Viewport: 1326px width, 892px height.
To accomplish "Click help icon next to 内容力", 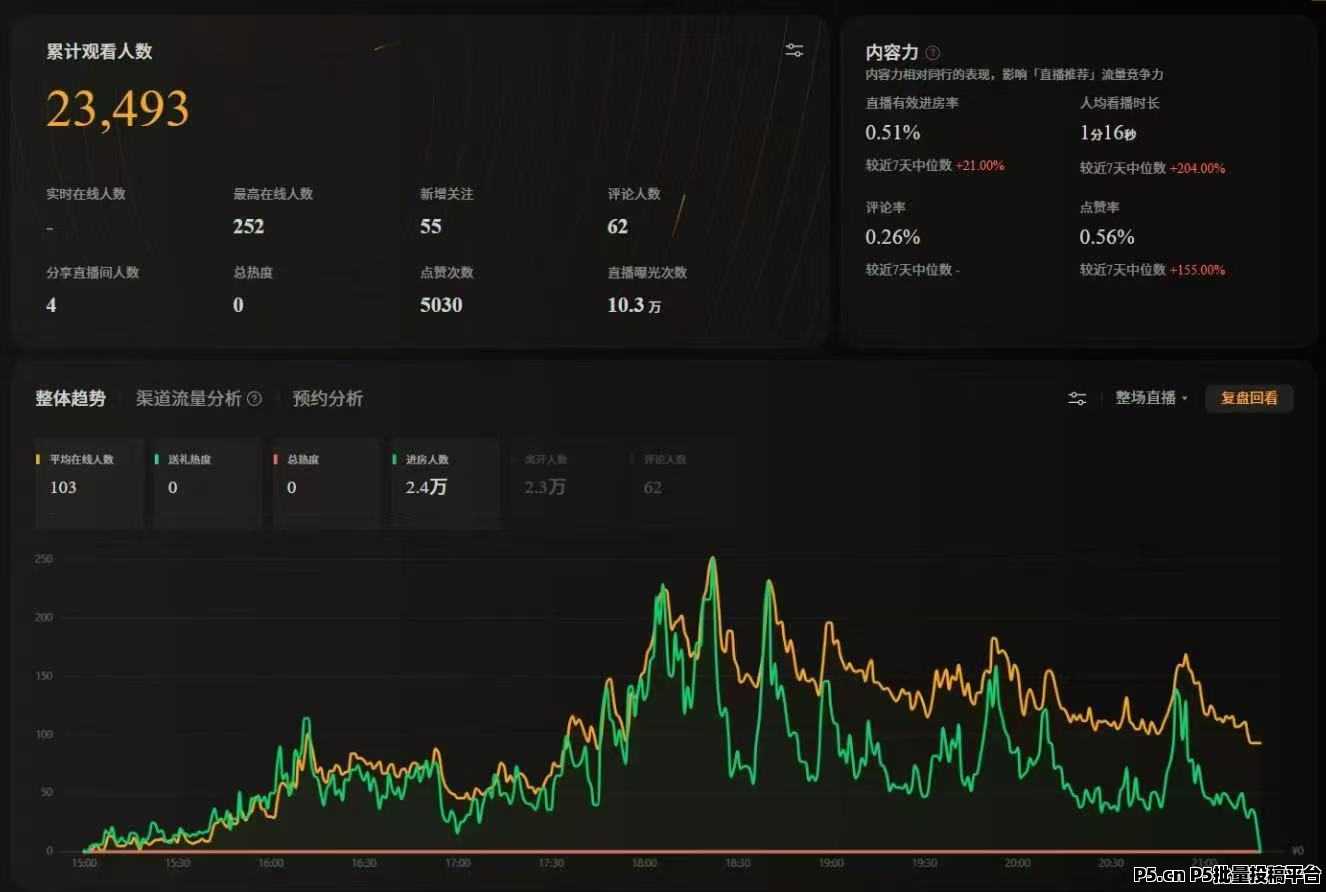I will click(x=932, y=53).
